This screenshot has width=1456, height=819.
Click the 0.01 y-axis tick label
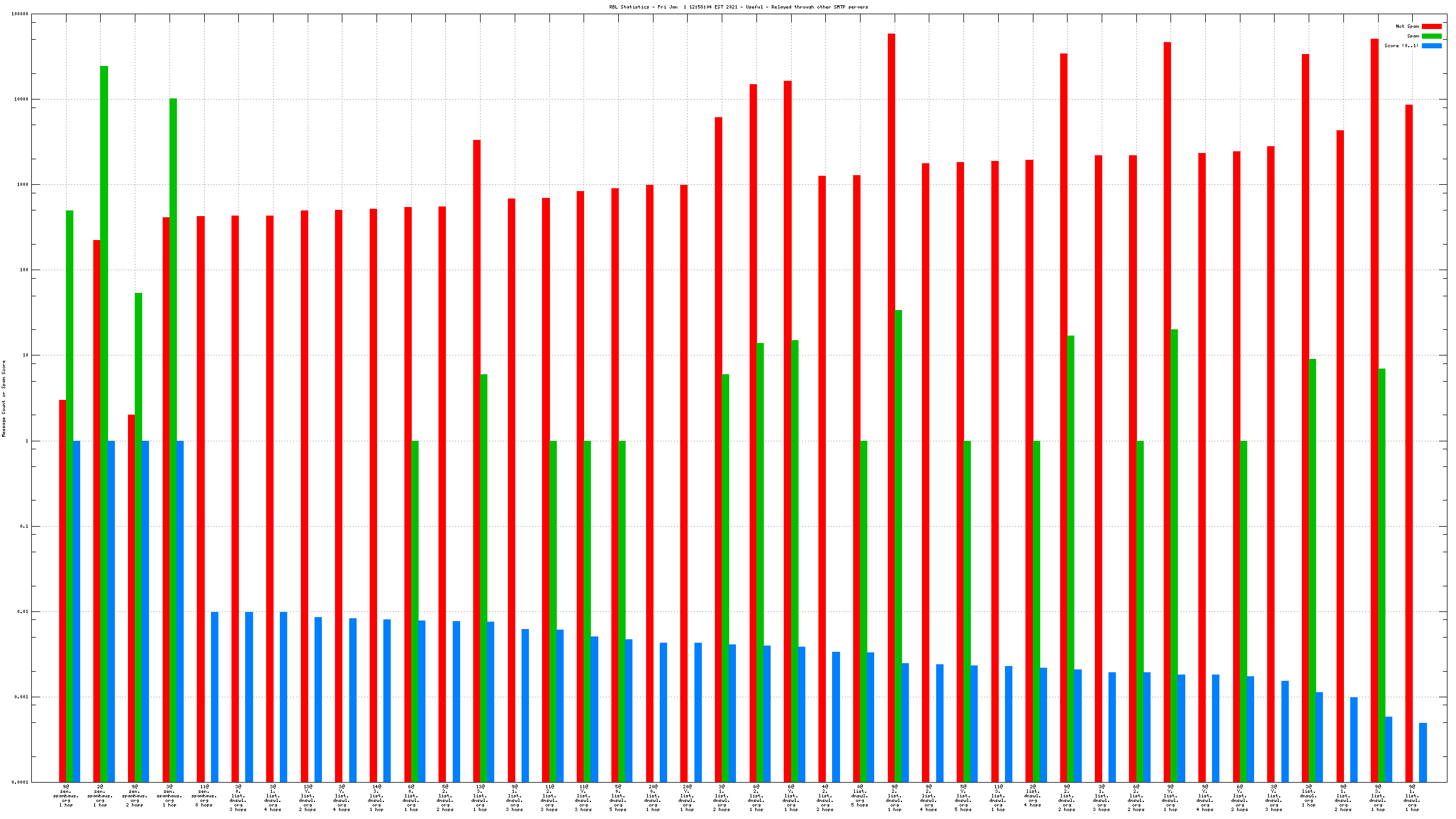(23, 612)
